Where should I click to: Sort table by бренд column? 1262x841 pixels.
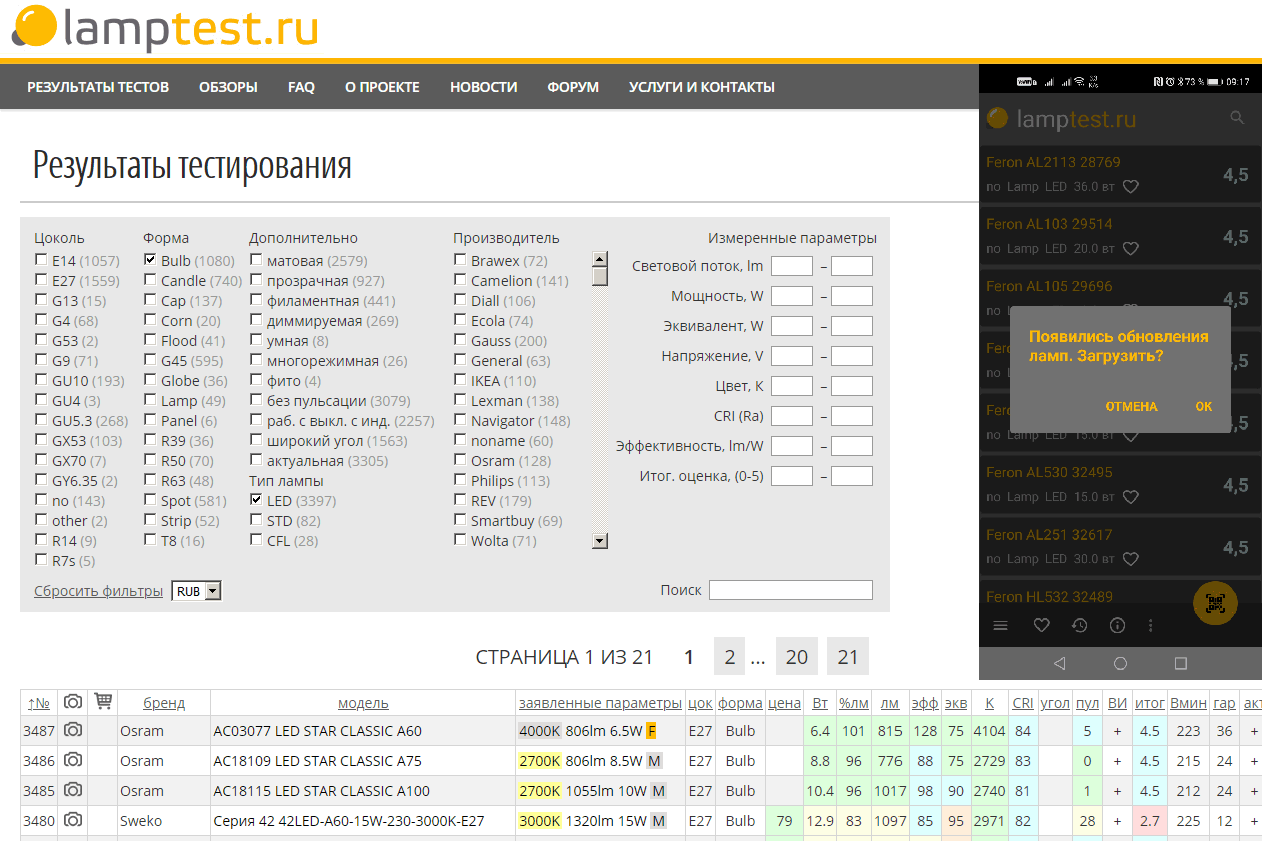click(164, 703)
